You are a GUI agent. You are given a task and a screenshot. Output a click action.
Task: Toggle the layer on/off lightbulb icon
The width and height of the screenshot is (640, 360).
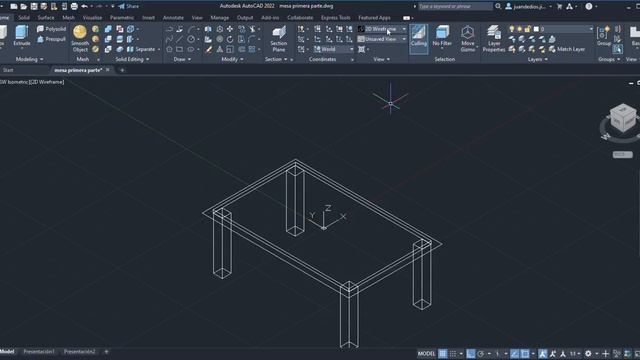coord(512,29)
